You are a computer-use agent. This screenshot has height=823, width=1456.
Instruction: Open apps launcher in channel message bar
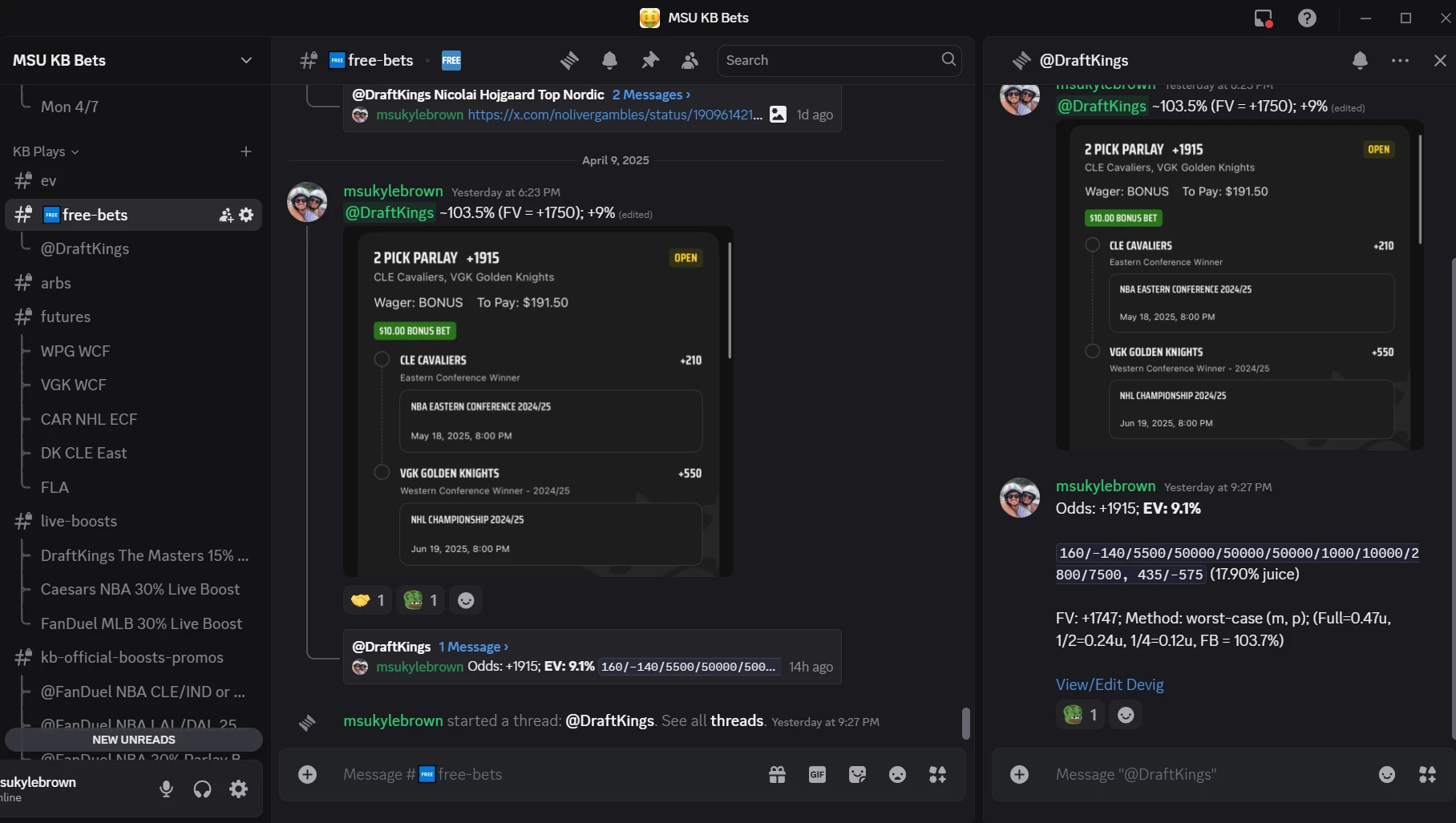click(937, 774)
